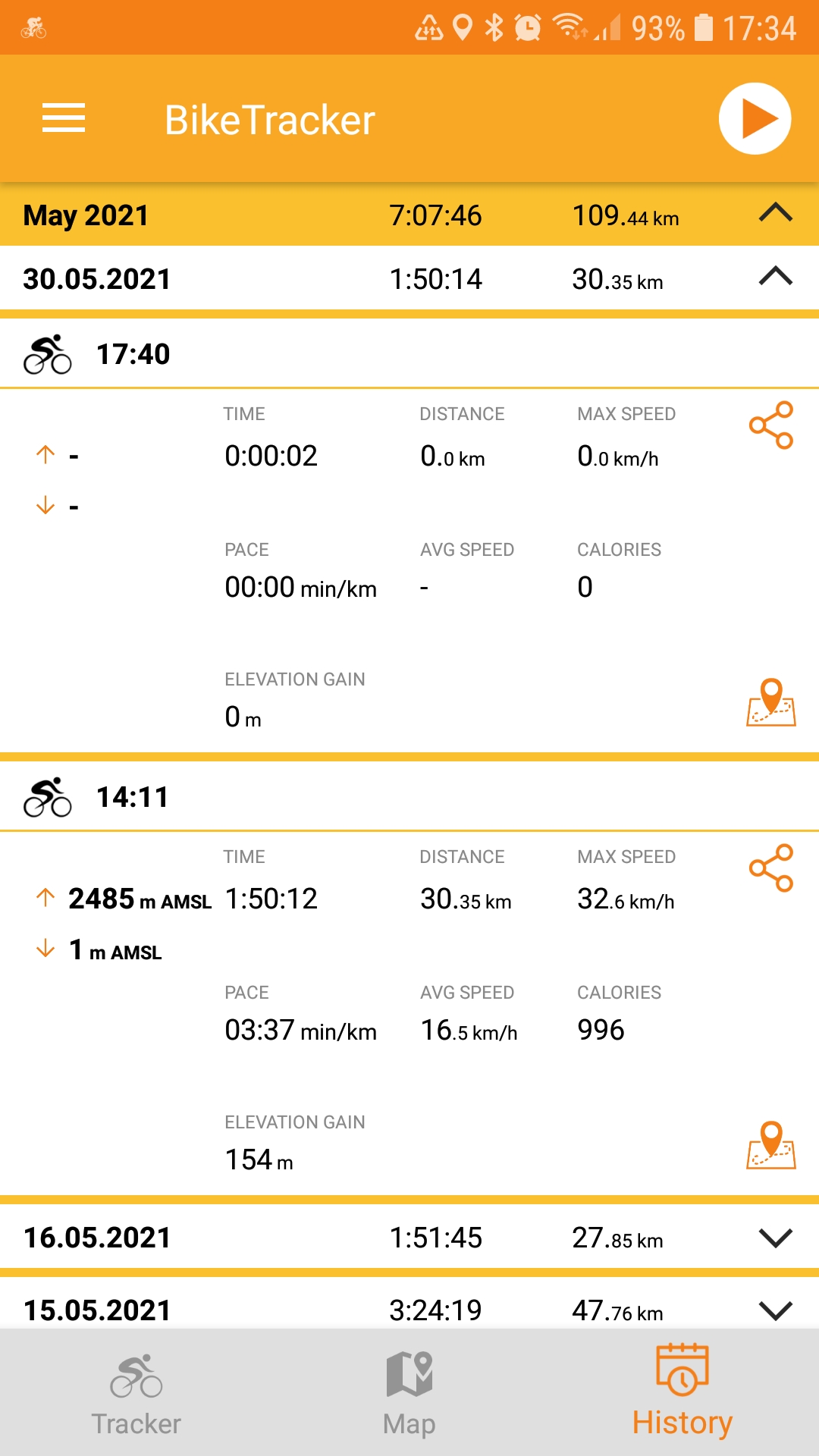Share the 17:40 ride

tap(770, 425)
